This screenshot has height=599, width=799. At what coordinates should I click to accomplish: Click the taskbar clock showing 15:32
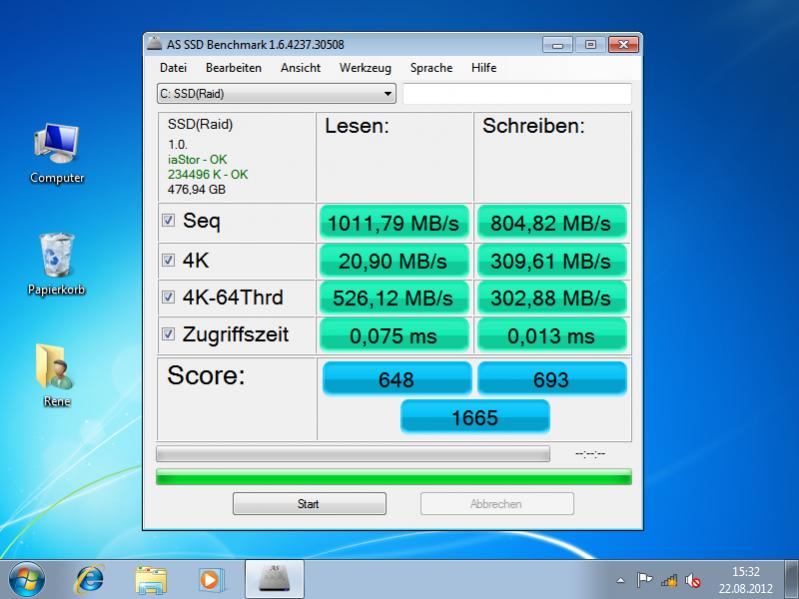(745, 580)
